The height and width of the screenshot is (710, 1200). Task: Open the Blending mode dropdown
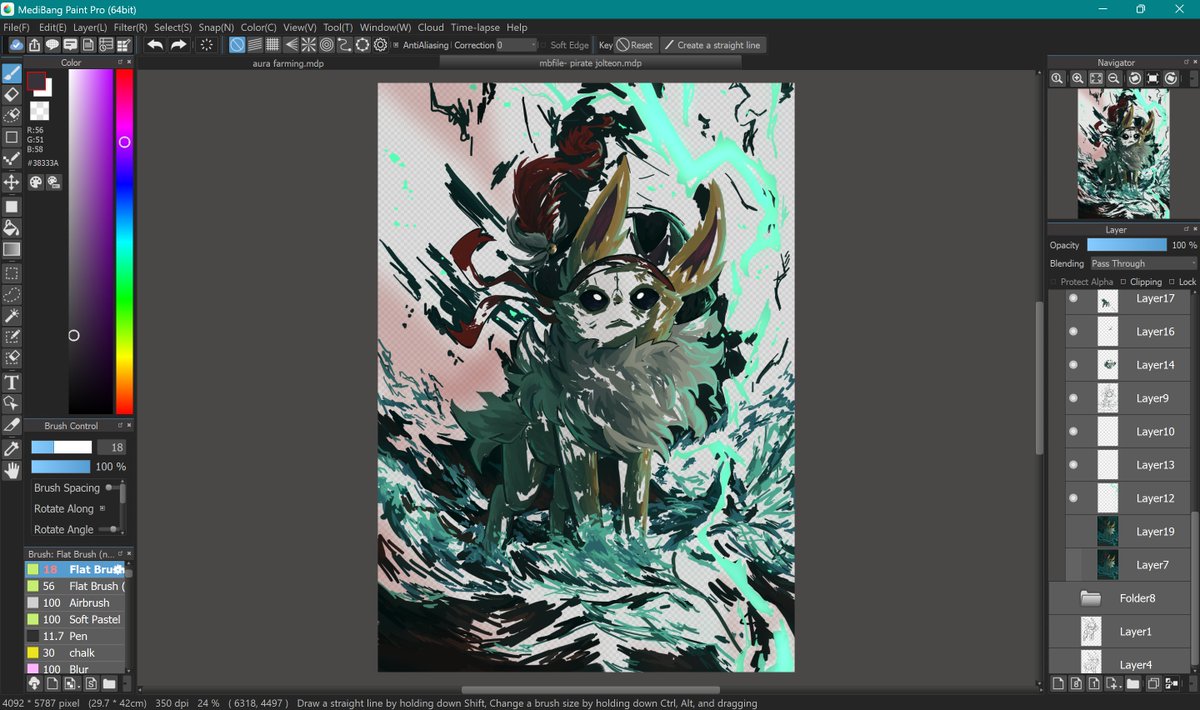coord(1143,263)
